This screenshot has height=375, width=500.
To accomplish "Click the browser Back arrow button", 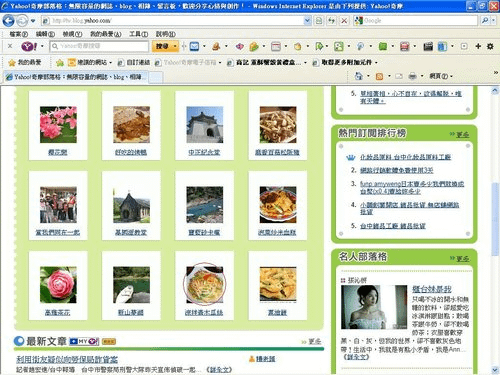I will click(8, 21).
